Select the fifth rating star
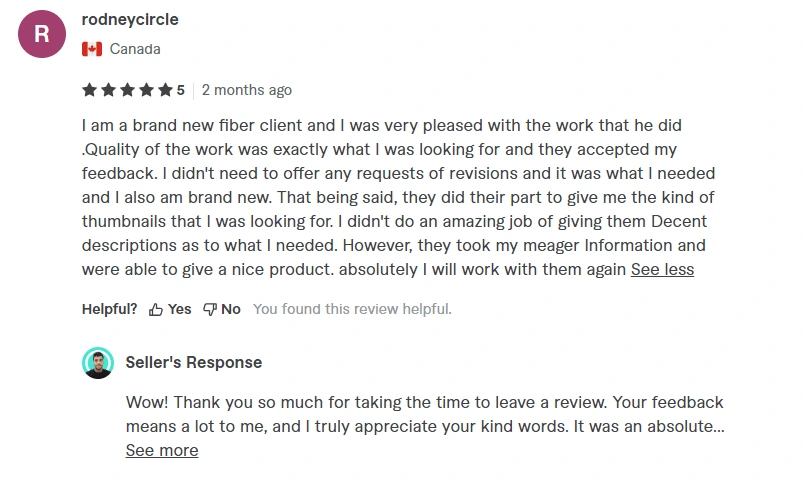This screenshot has width=803, height=487. click(165, 90)
